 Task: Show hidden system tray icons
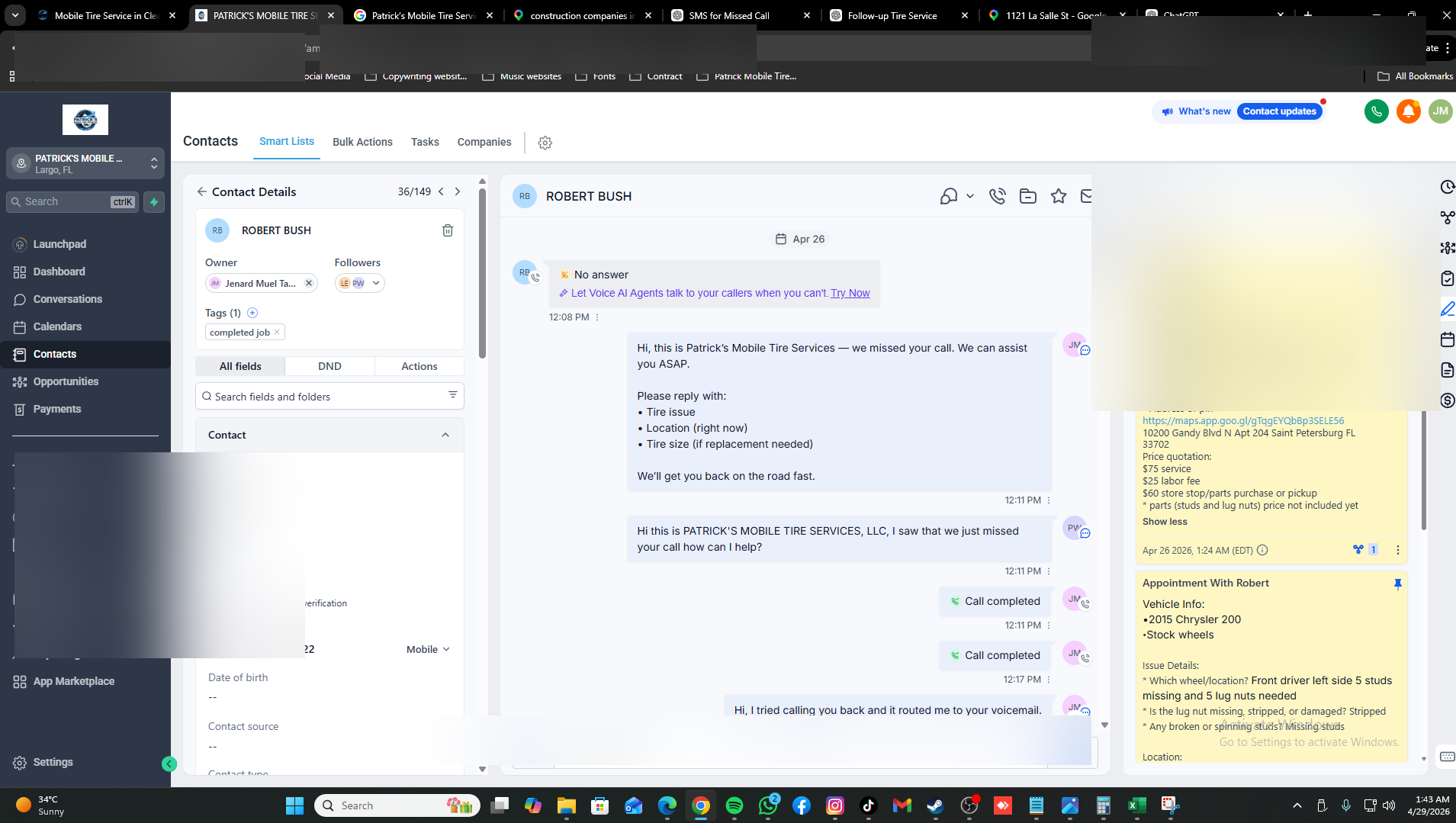coord(1297,805)
